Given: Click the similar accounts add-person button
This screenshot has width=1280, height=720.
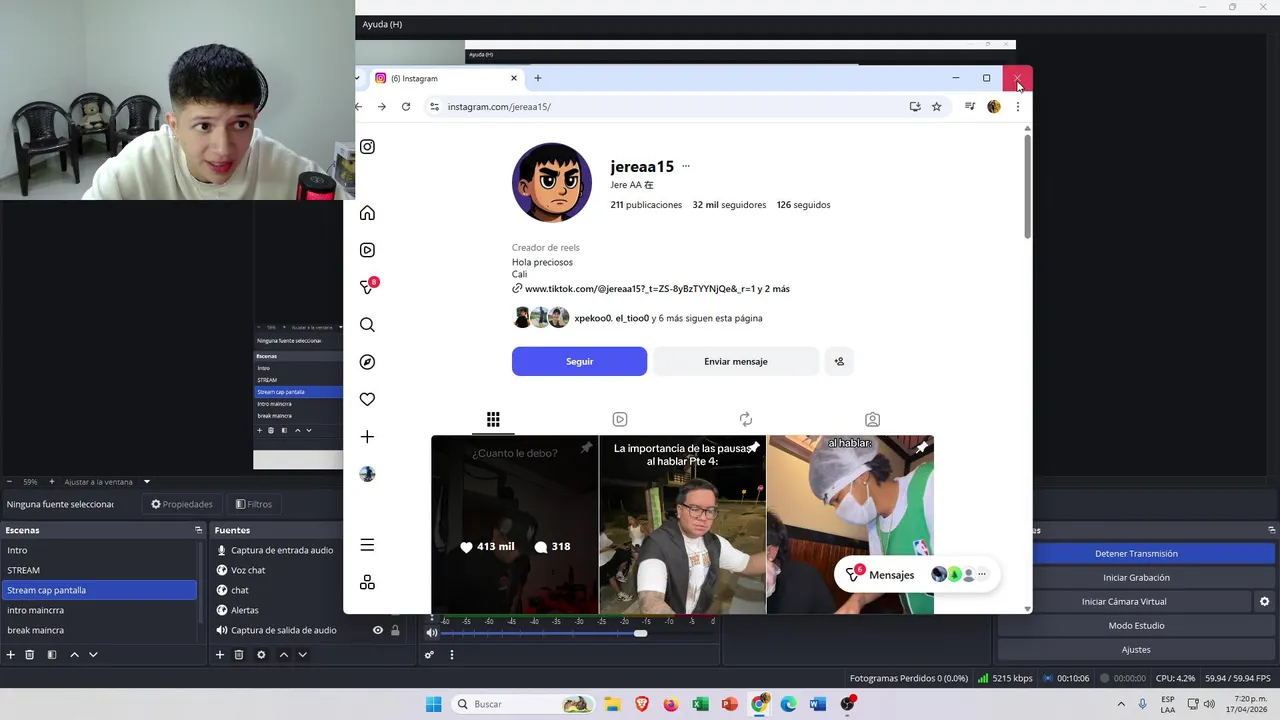Looking at the screenshot, I should click(x=839, y=361).
